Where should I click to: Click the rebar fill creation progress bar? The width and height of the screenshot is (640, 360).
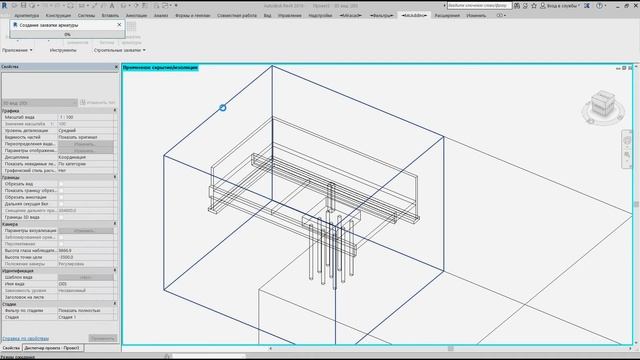[67, 35]
